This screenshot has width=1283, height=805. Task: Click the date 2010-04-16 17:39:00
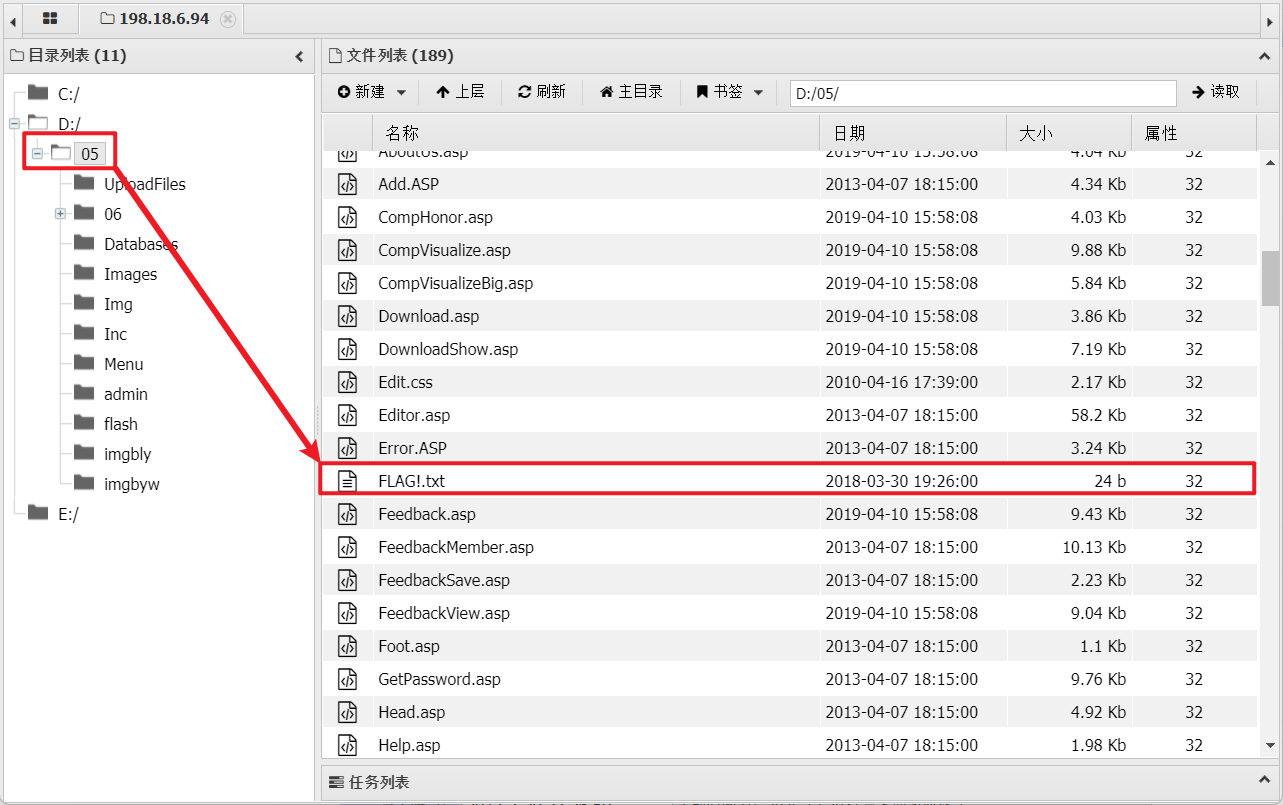[902, 382]
